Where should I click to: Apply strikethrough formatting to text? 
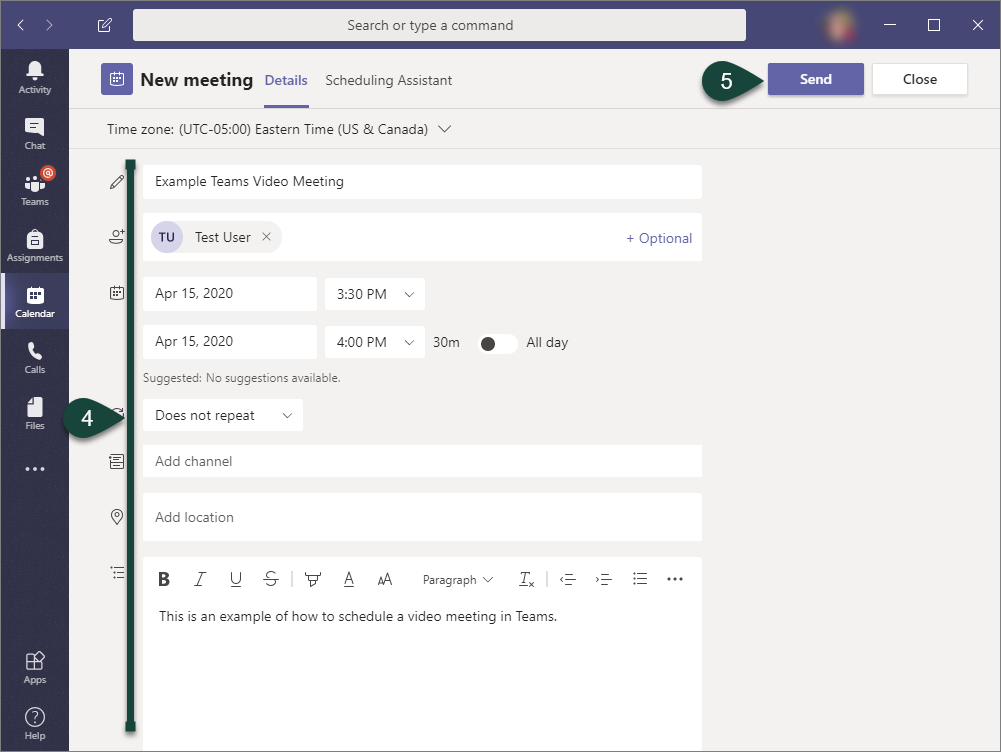click(271, 579)
